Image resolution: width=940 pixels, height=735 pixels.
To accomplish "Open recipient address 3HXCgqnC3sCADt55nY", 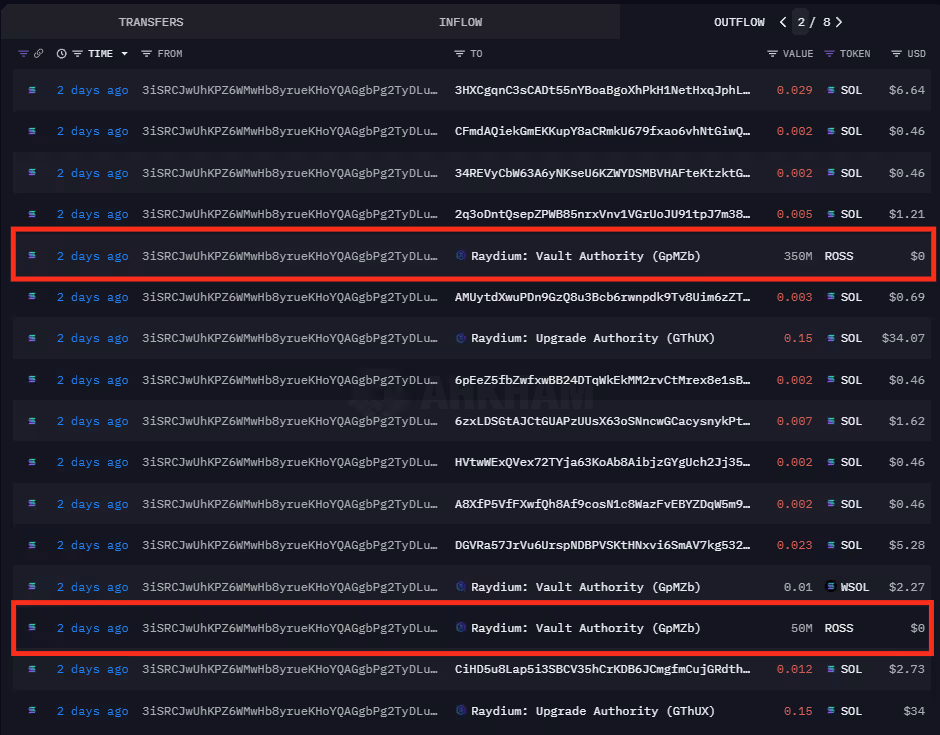I will point(602,90).
